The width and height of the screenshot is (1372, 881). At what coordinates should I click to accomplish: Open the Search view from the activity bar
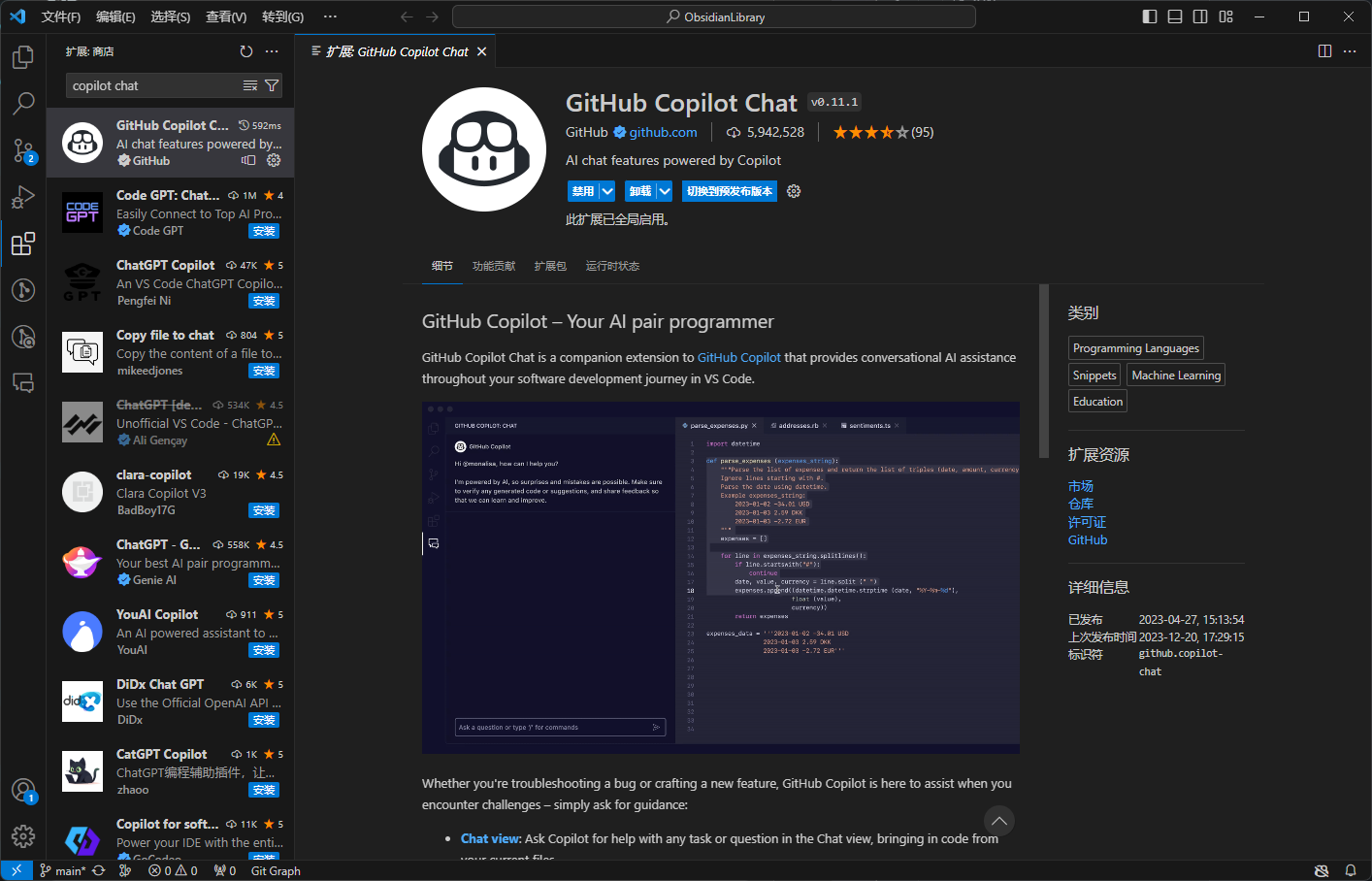(23, 104)
